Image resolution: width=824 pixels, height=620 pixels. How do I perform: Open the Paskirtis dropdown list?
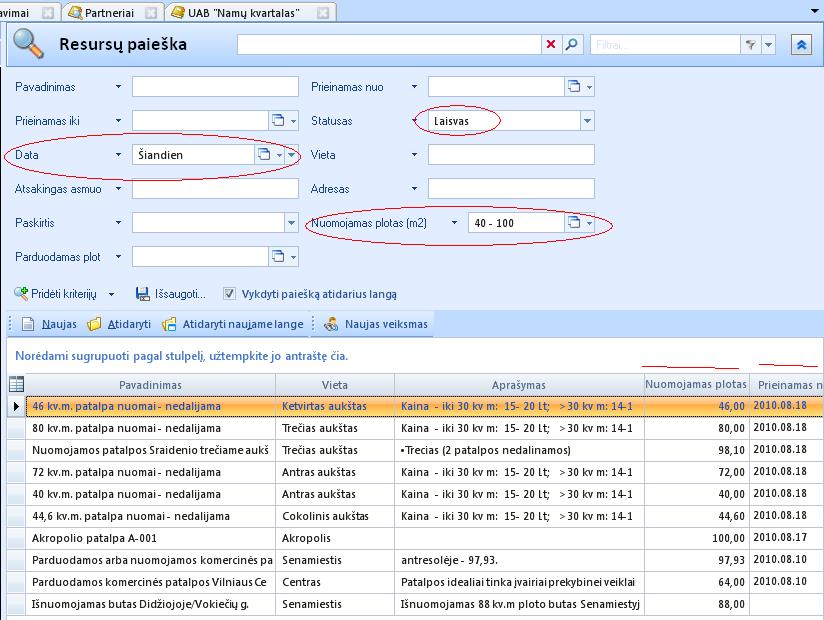coord(291,223)
